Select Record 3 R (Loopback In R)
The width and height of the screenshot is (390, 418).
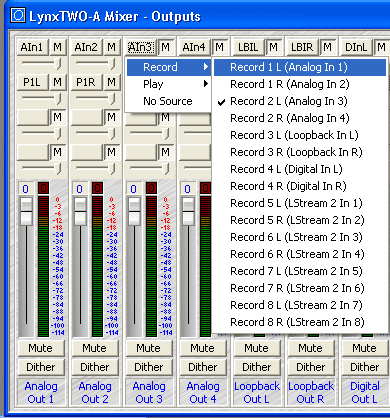[300, 152]
